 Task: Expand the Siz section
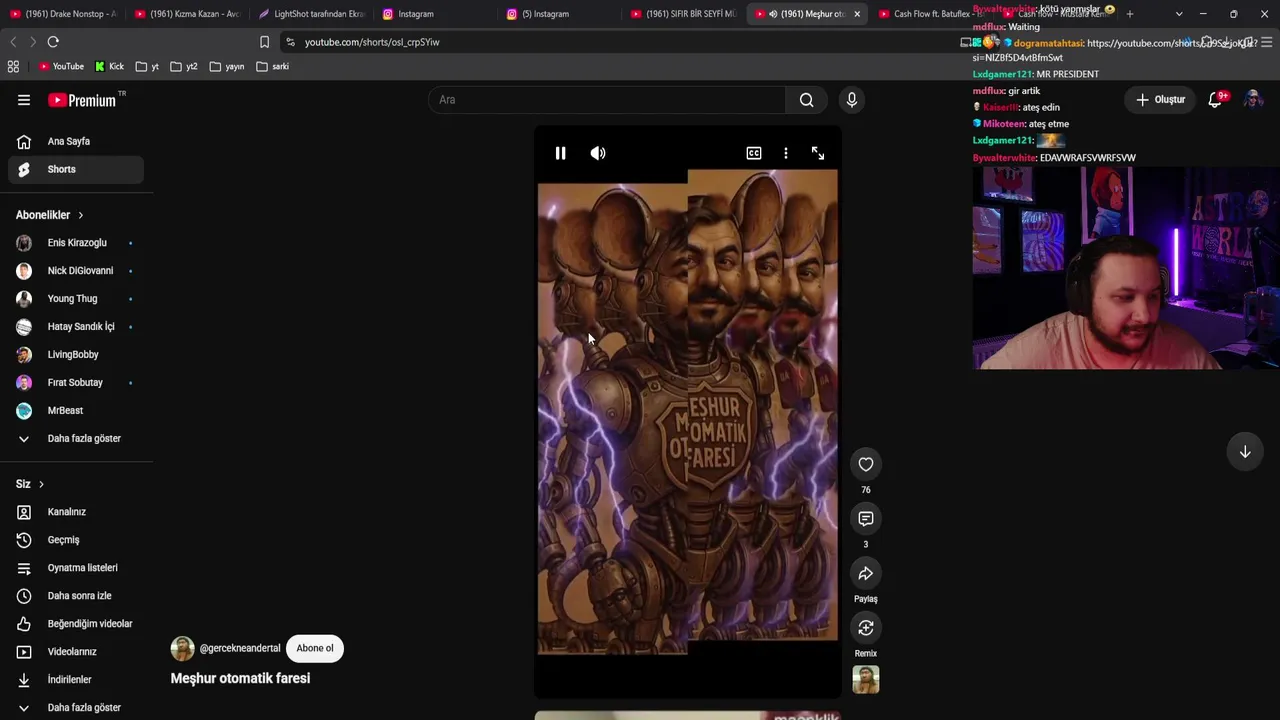pyautogui.click(x=30, y=484)
